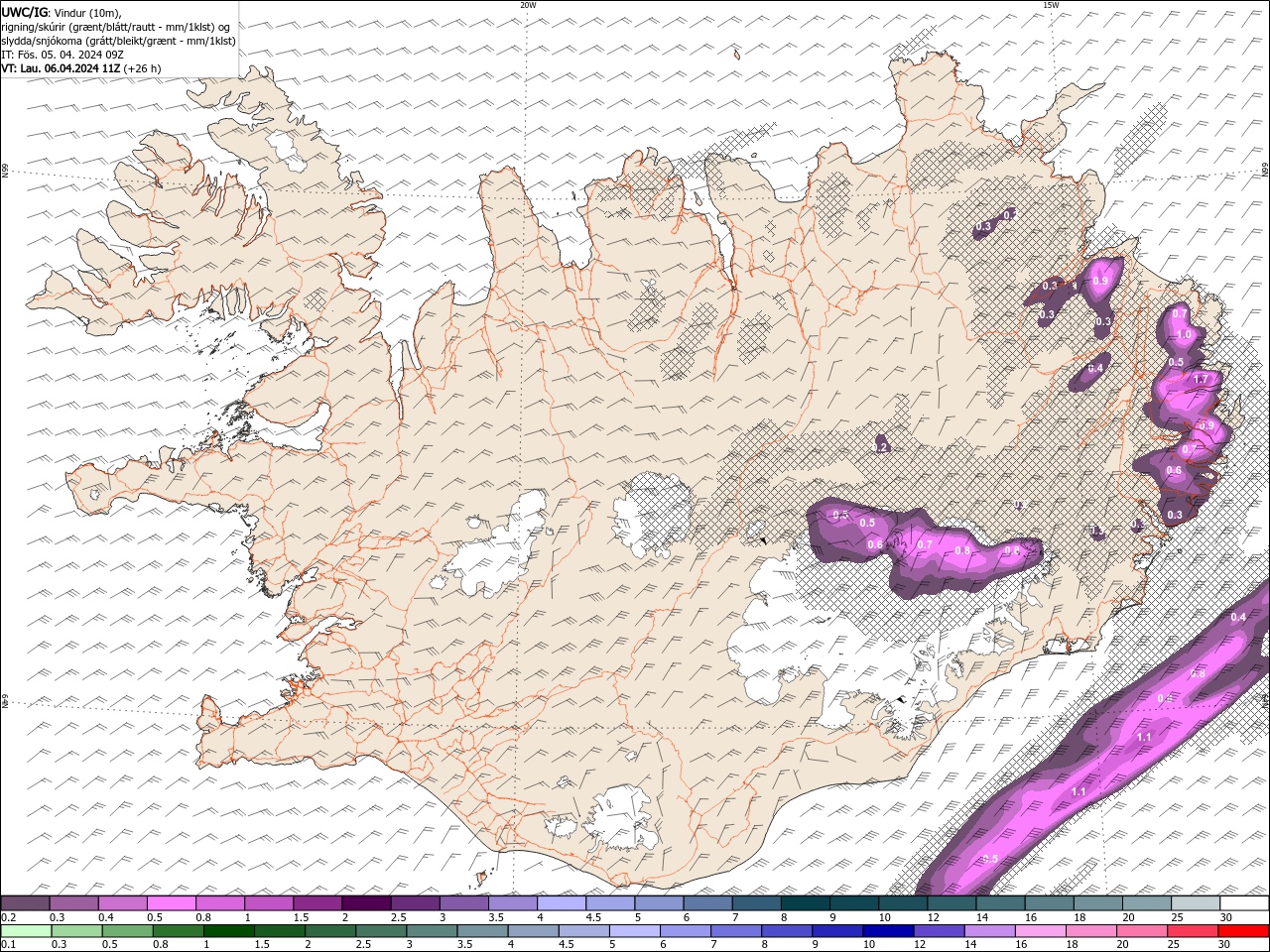Click the pale green rain swatch for 0.1
The width and height of the screenshot is (1270, 952).
(27, 930)
